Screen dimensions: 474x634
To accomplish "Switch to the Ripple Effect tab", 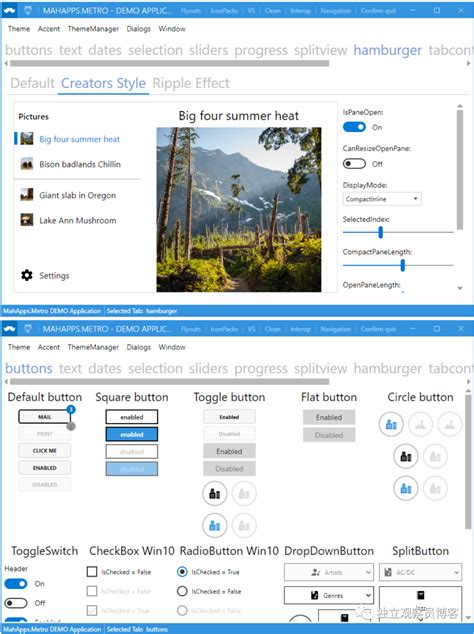I will click(x=191, y=83).
